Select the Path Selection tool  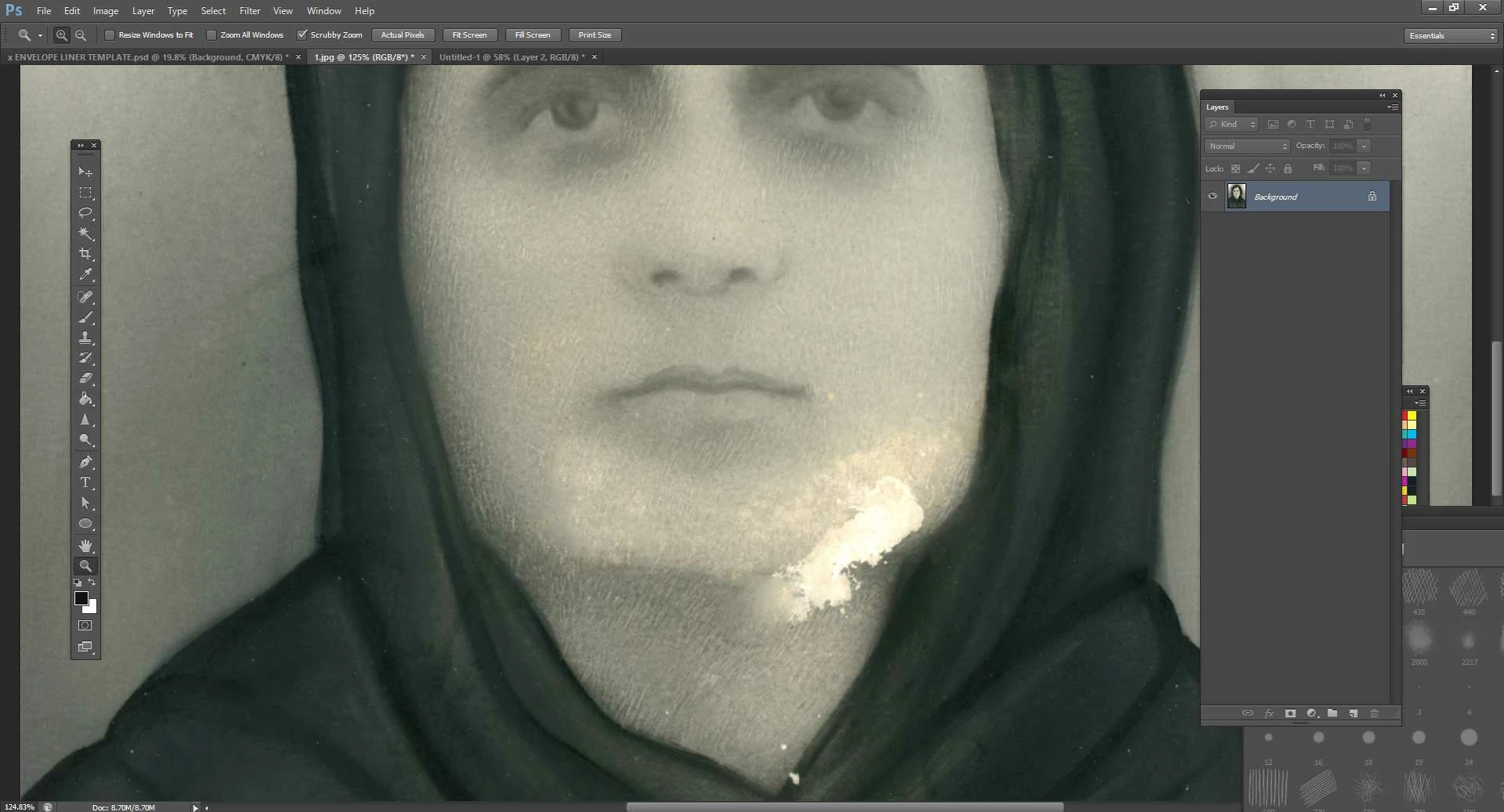coord(85,503)
